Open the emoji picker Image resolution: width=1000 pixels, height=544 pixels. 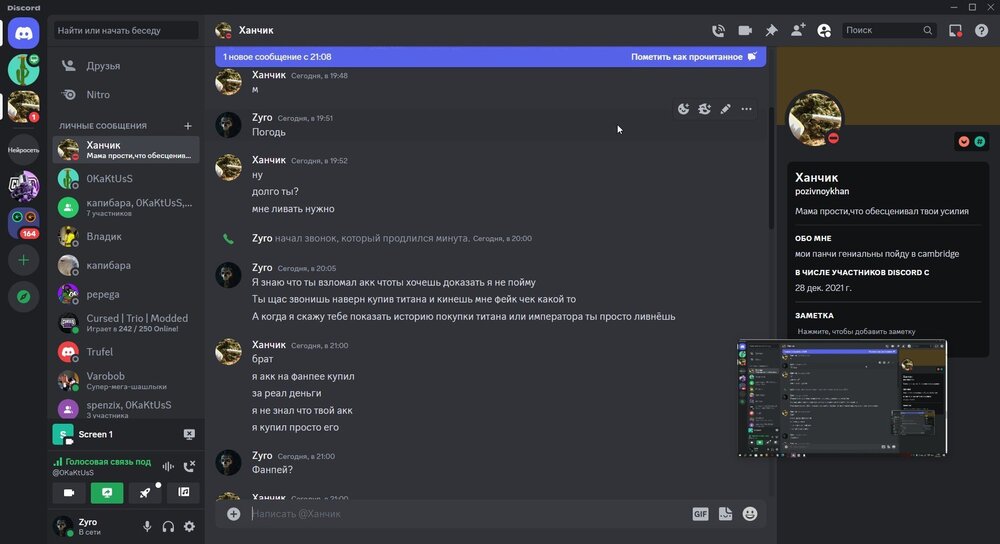click(750, 513)
